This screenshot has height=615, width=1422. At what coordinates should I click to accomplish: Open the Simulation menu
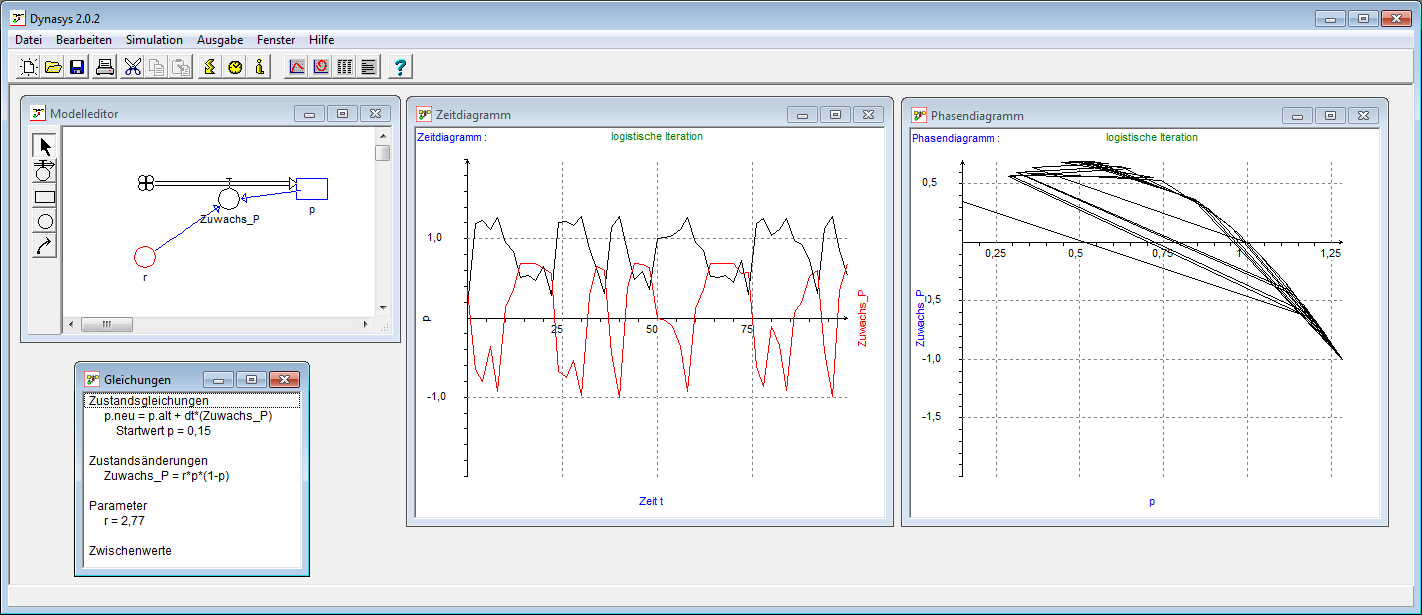coord(154,40)
